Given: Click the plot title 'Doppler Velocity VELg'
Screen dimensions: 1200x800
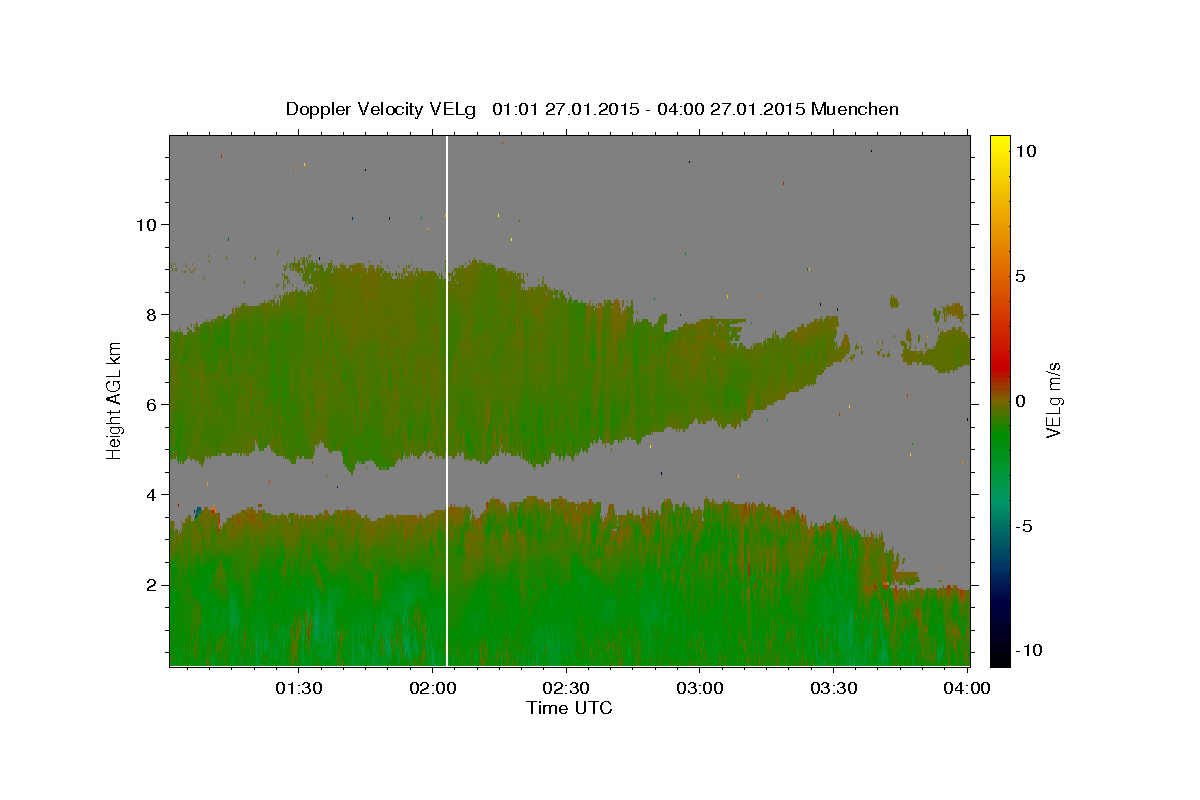Looking at the screenshot, I should click(x=381, y=109).
